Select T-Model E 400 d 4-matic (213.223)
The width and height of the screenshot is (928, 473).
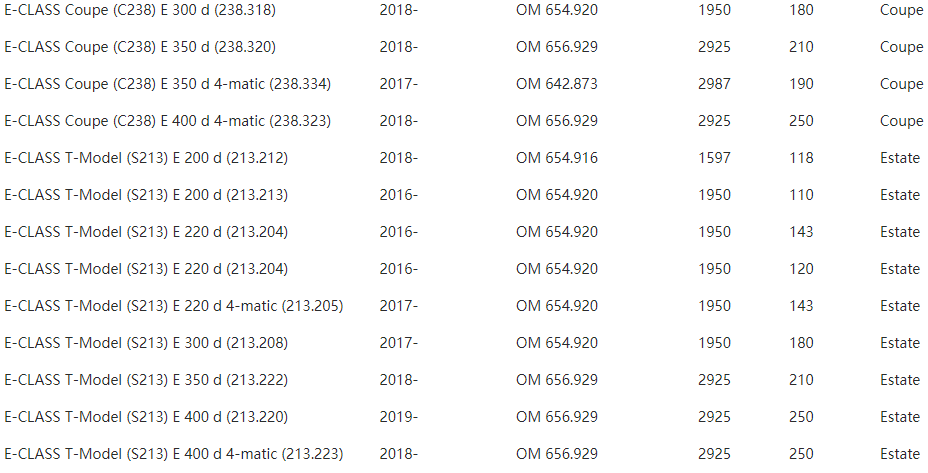tap(173, 454)
